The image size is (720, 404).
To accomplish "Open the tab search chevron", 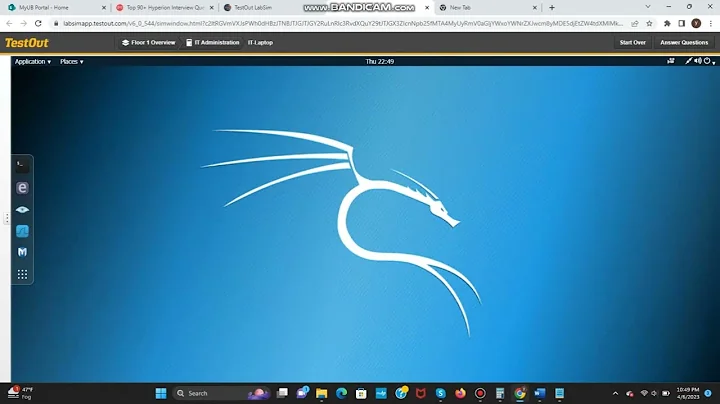I will pos(648,7).
